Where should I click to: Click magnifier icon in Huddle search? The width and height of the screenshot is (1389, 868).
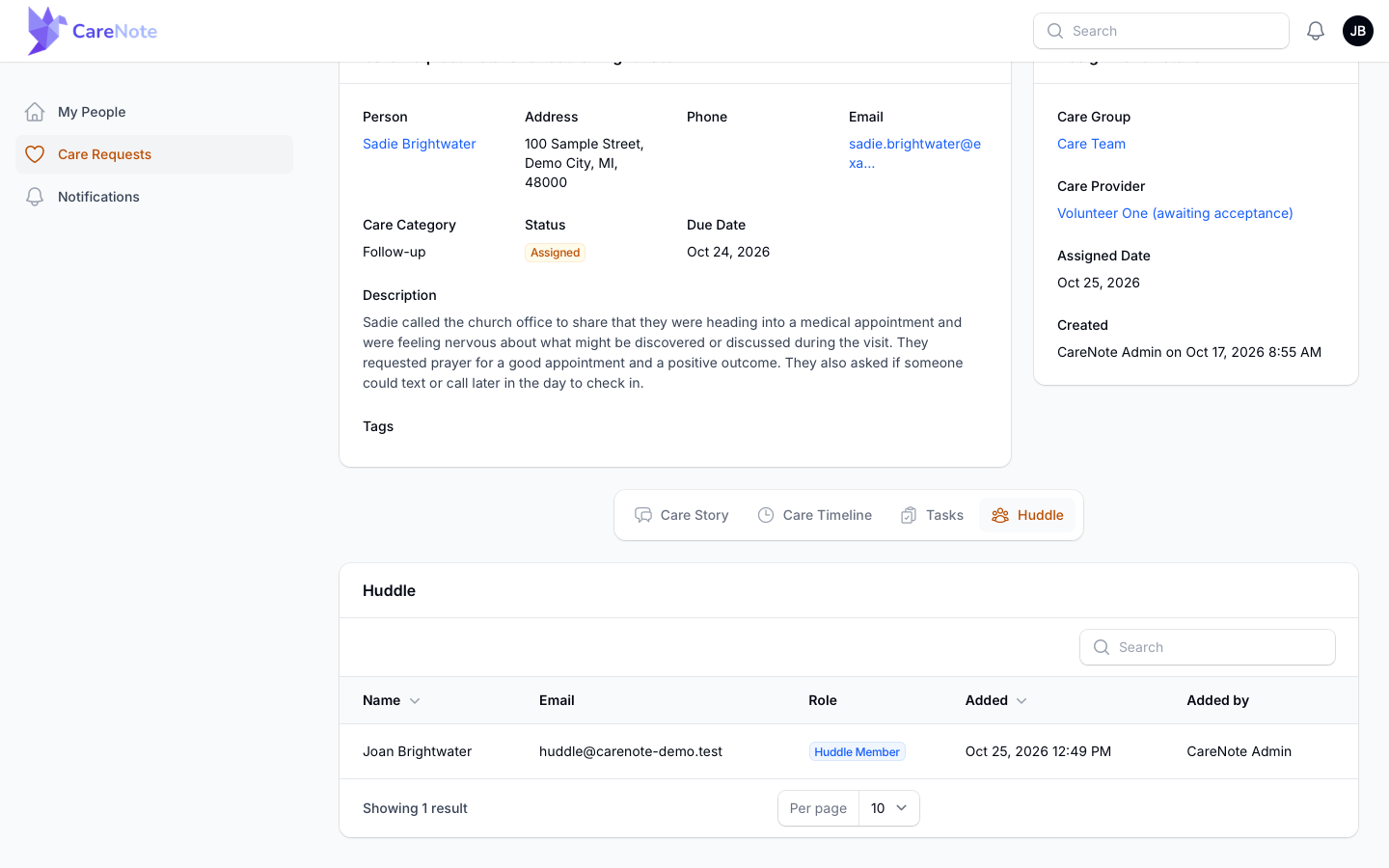coord(1102,647)
